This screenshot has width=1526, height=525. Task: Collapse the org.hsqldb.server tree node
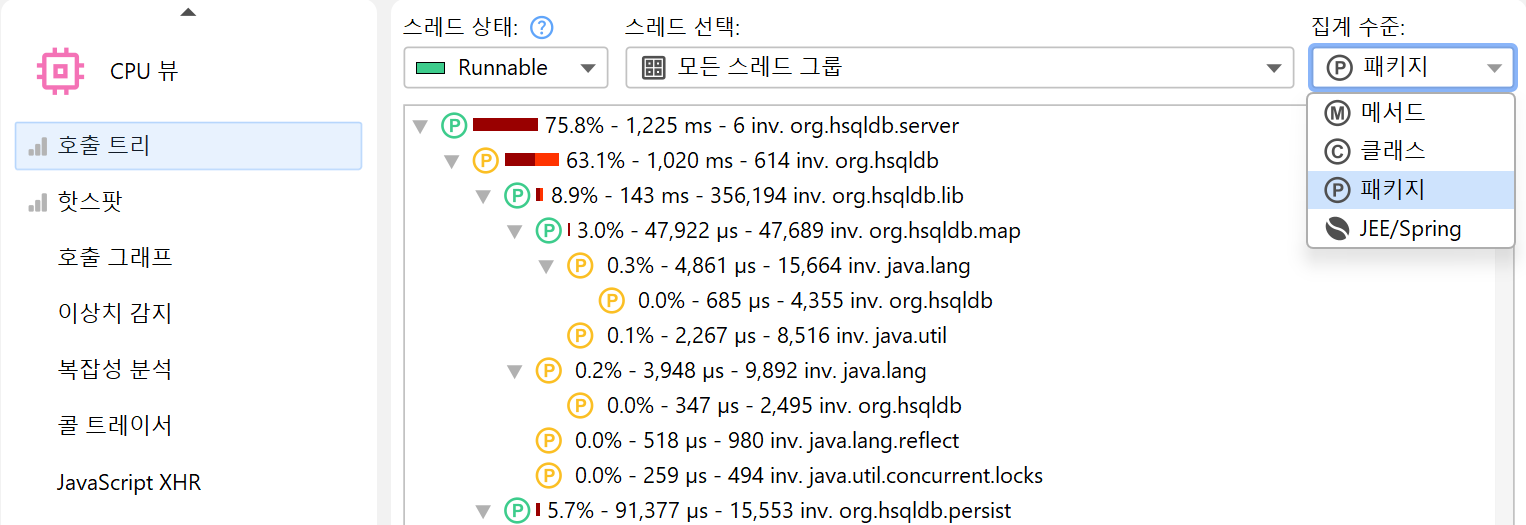pos(421,126)
